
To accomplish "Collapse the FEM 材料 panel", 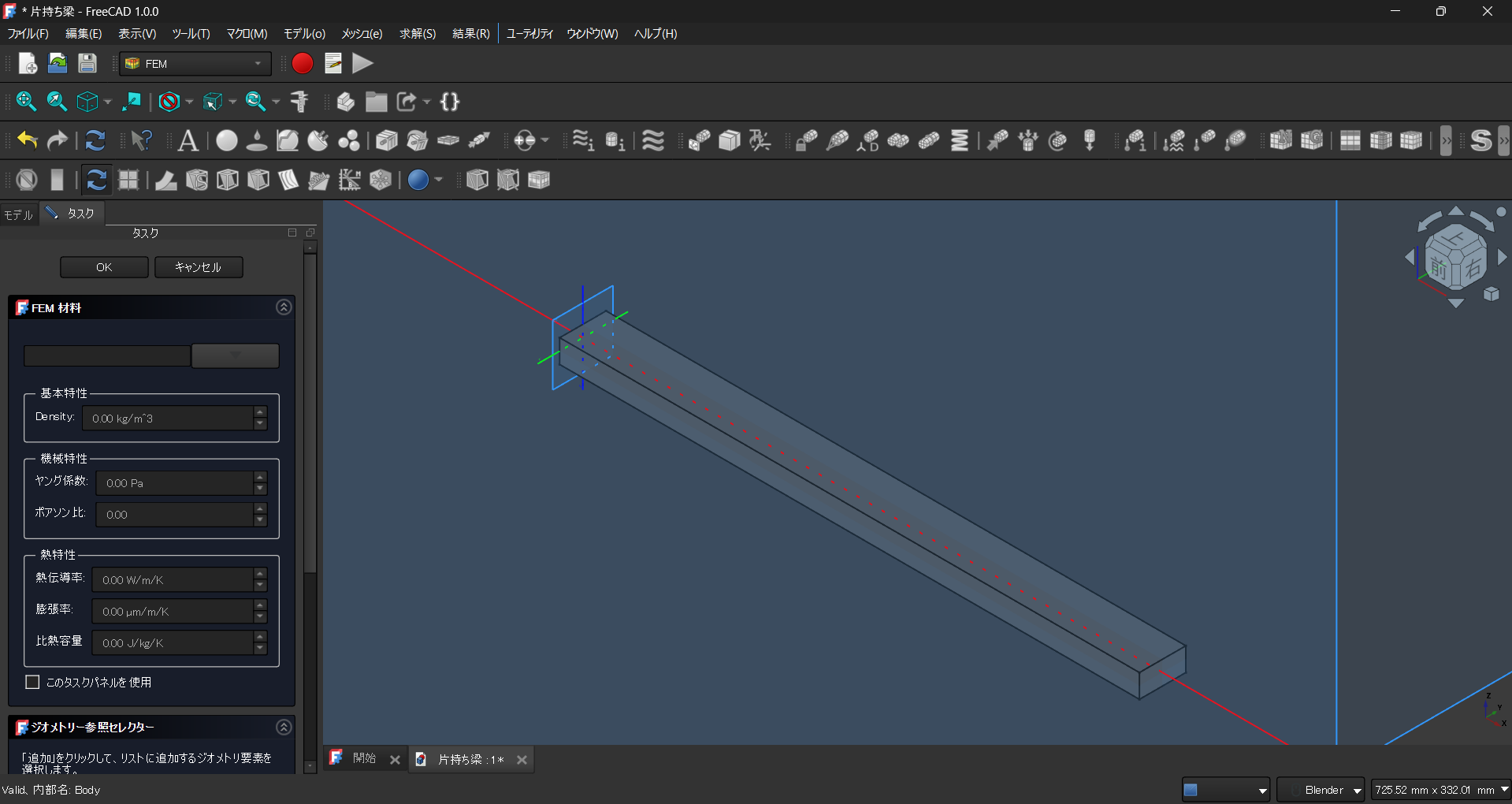I will tap(284, 307).
